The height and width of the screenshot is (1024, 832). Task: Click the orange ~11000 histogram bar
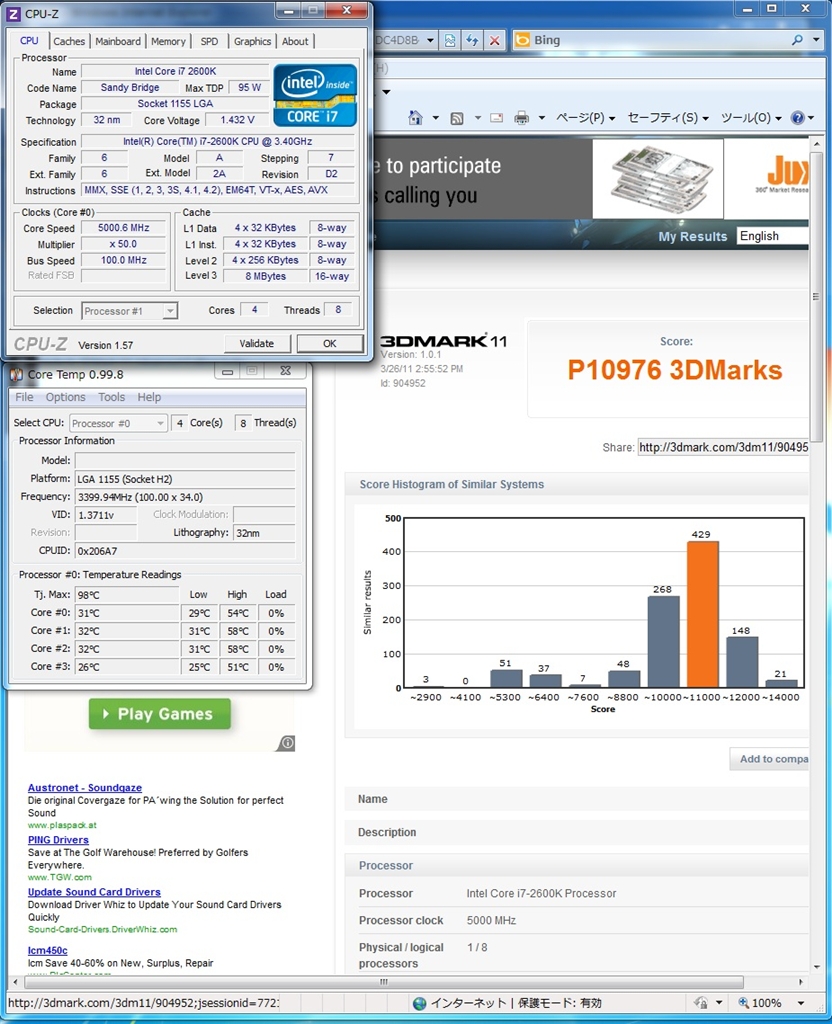702,614
